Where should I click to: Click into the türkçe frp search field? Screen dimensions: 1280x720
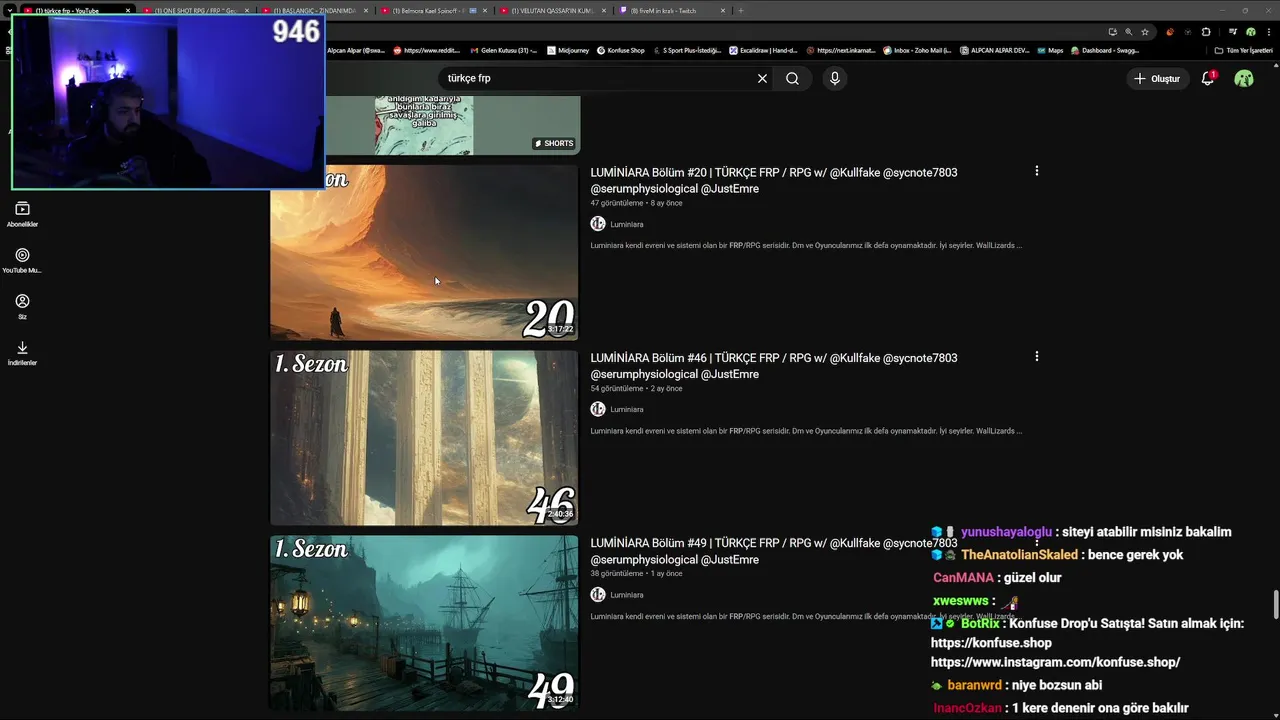click(x=595, y=78)
